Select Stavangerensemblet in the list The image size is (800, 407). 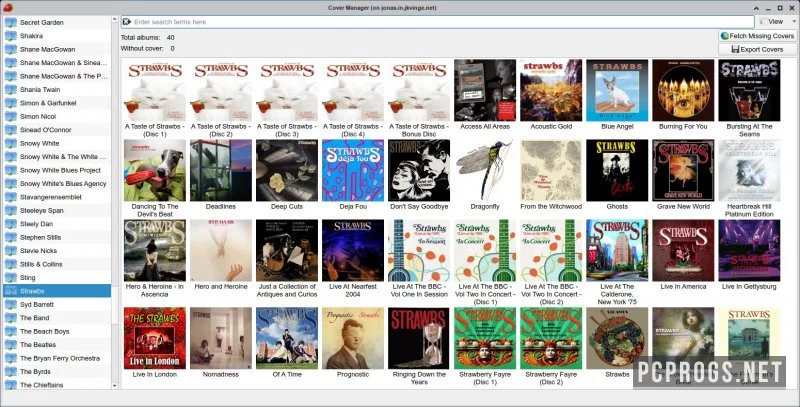[57, 197]
